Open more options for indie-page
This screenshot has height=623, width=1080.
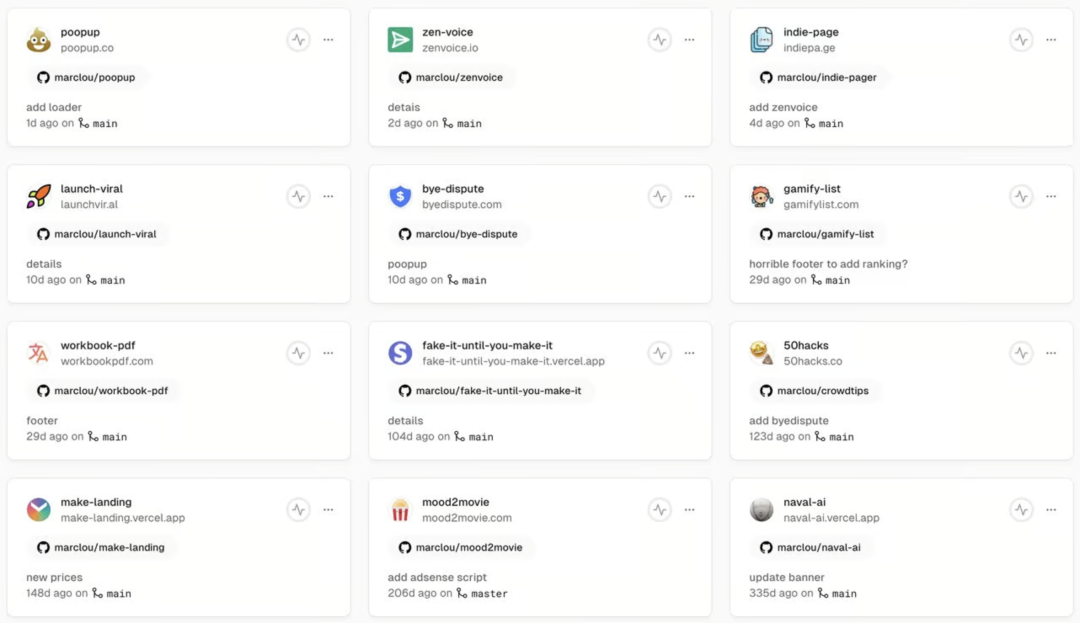pyautogui.click(x=1051, y=40)
